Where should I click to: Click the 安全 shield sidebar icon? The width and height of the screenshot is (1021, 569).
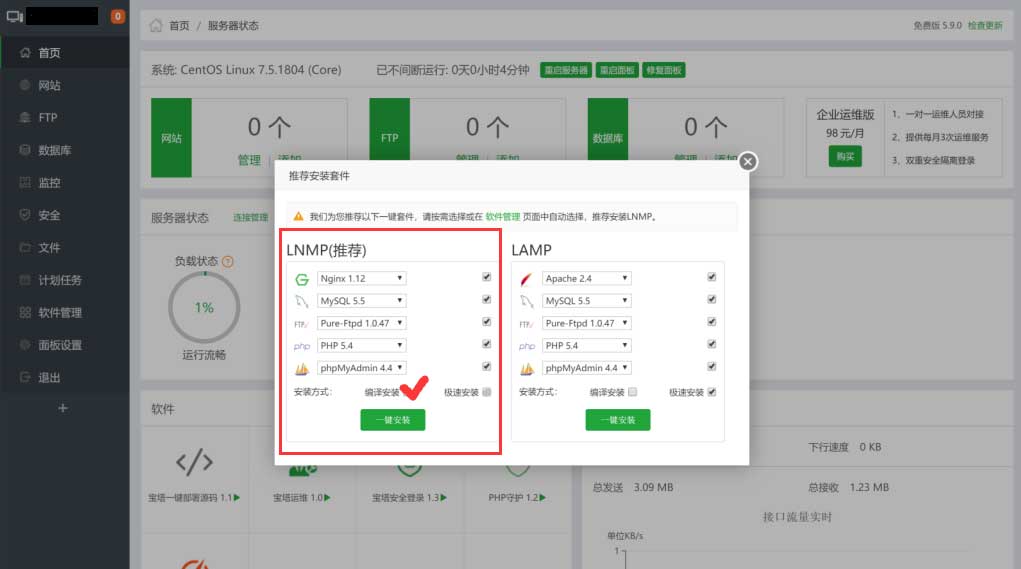point(25,215)
